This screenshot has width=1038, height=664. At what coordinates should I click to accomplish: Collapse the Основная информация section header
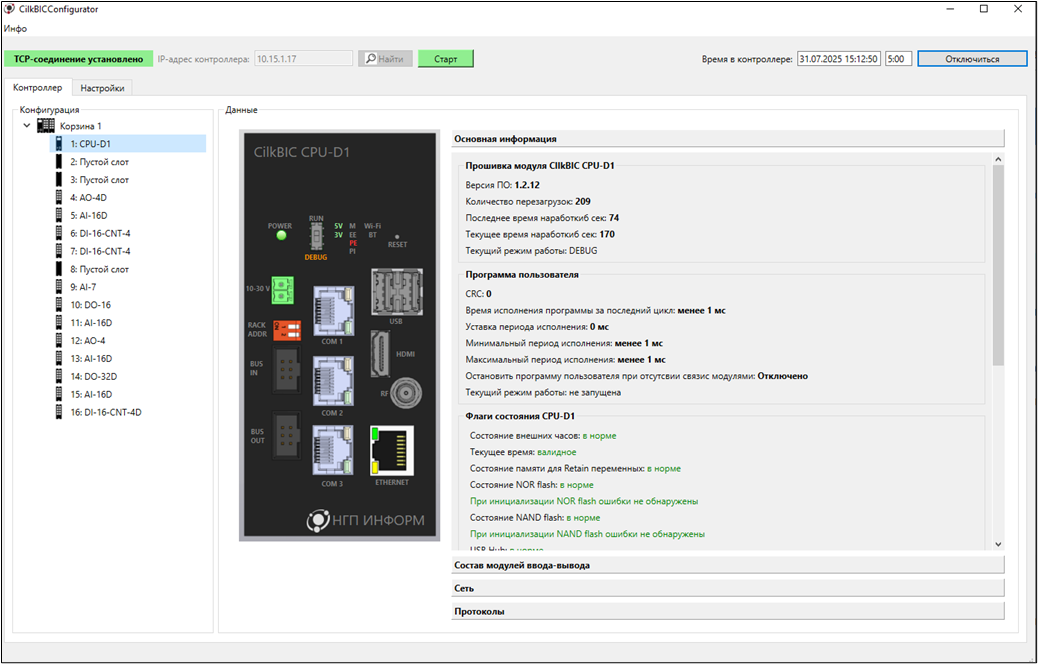pyautogui.click(x=728, y=139)
